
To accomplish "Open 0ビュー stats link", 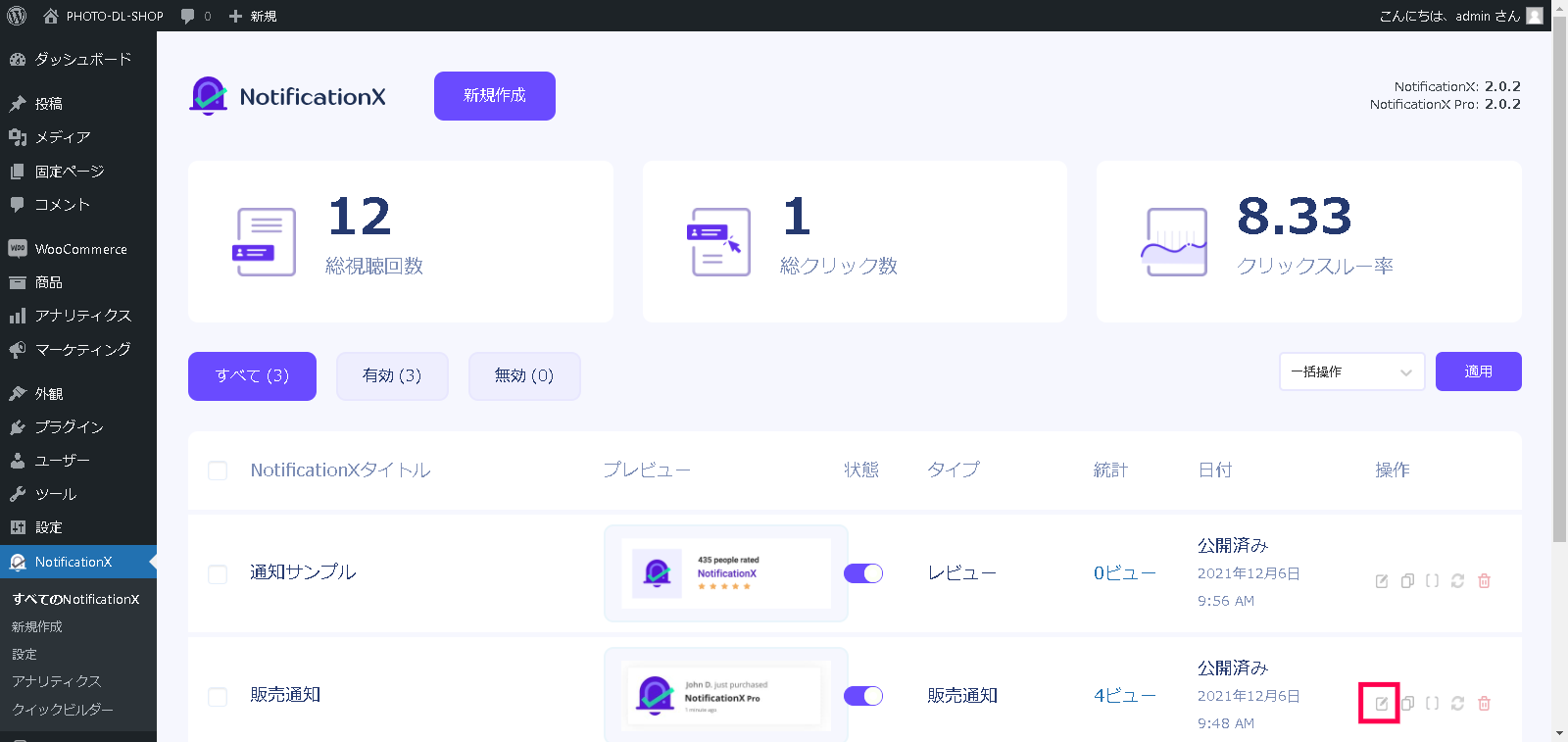I will [1125, 573].
